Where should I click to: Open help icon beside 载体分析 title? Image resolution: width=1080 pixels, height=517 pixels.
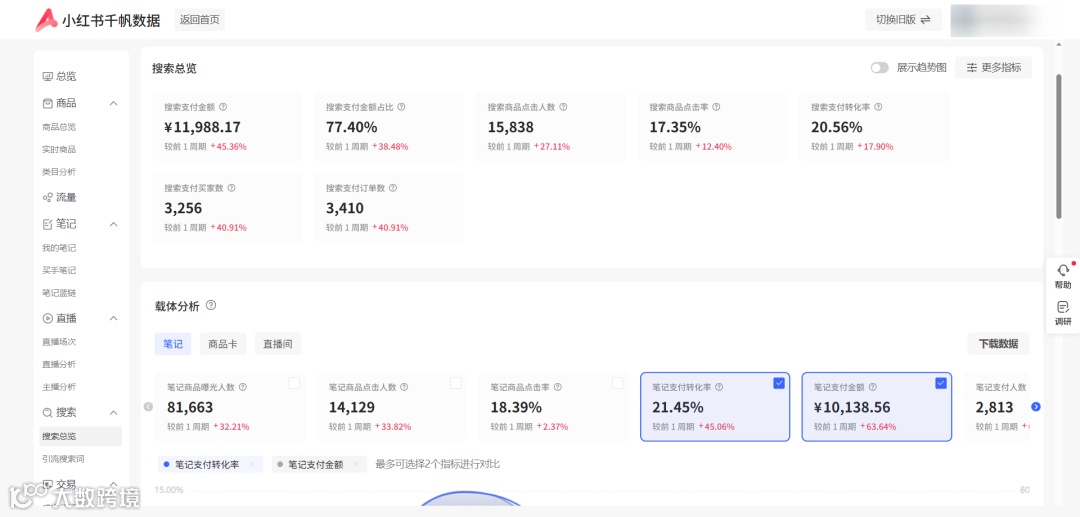[x=211, y=305]
